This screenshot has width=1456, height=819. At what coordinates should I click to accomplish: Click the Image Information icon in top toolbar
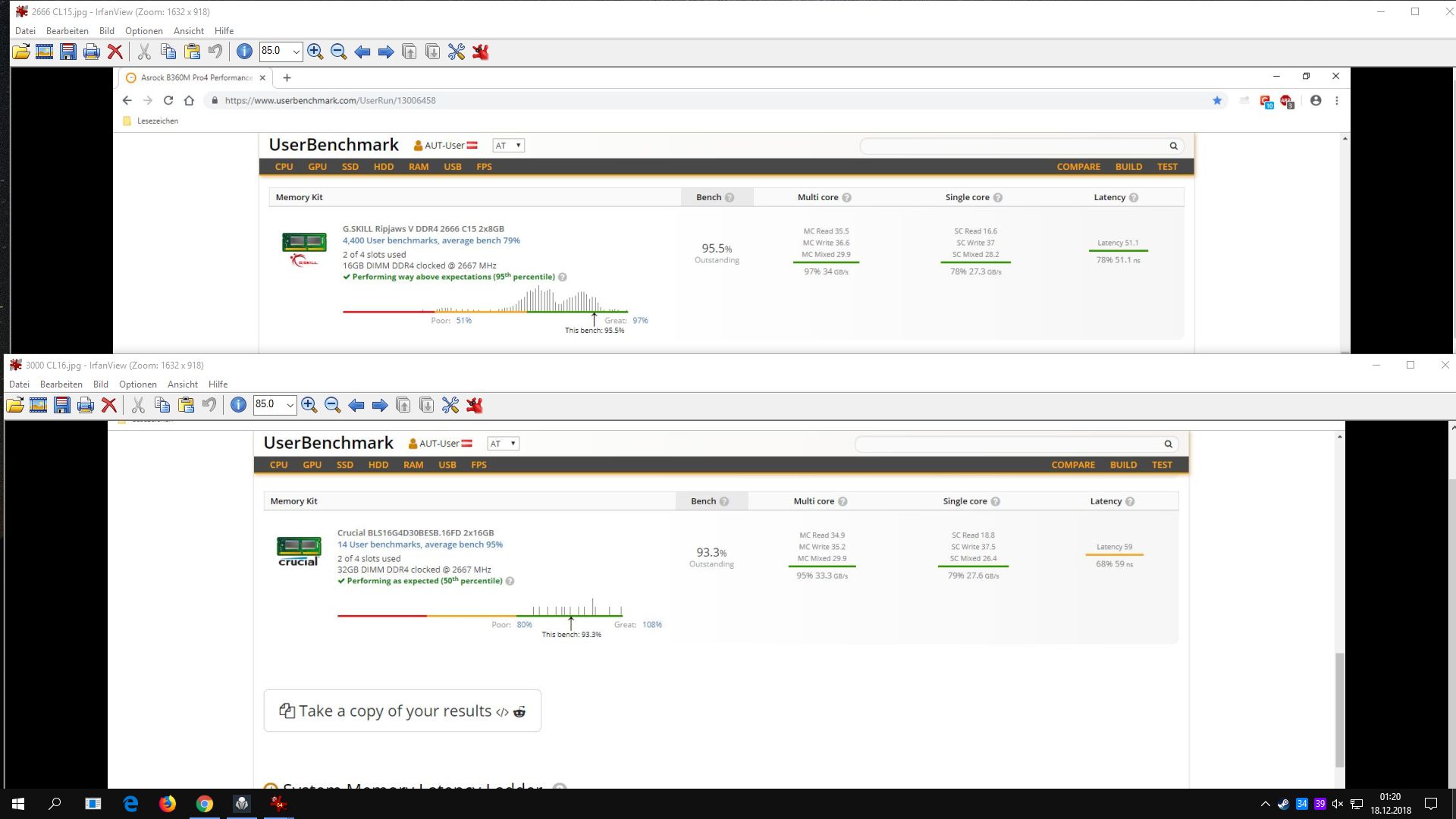coord(244,52)
